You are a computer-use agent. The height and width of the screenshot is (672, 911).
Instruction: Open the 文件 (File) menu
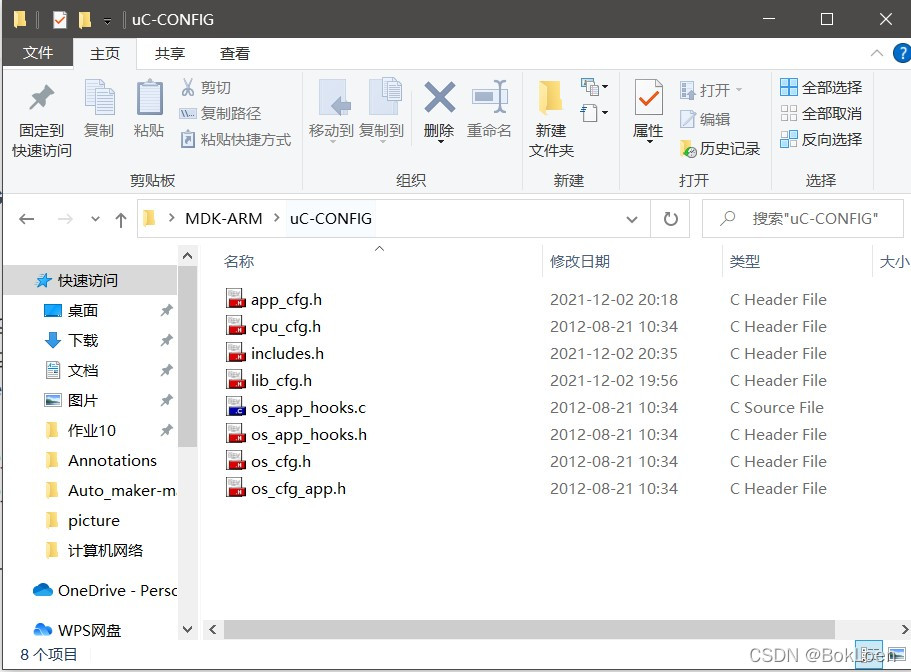37,53
